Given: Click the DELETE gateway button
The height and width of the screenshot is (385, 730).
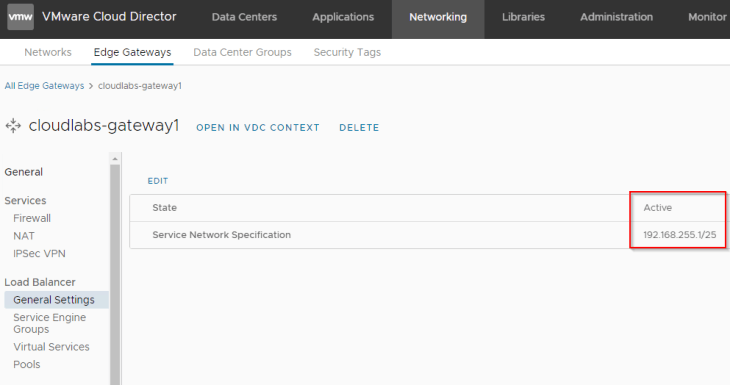Looking at the screenshot, I should (359, 128).
